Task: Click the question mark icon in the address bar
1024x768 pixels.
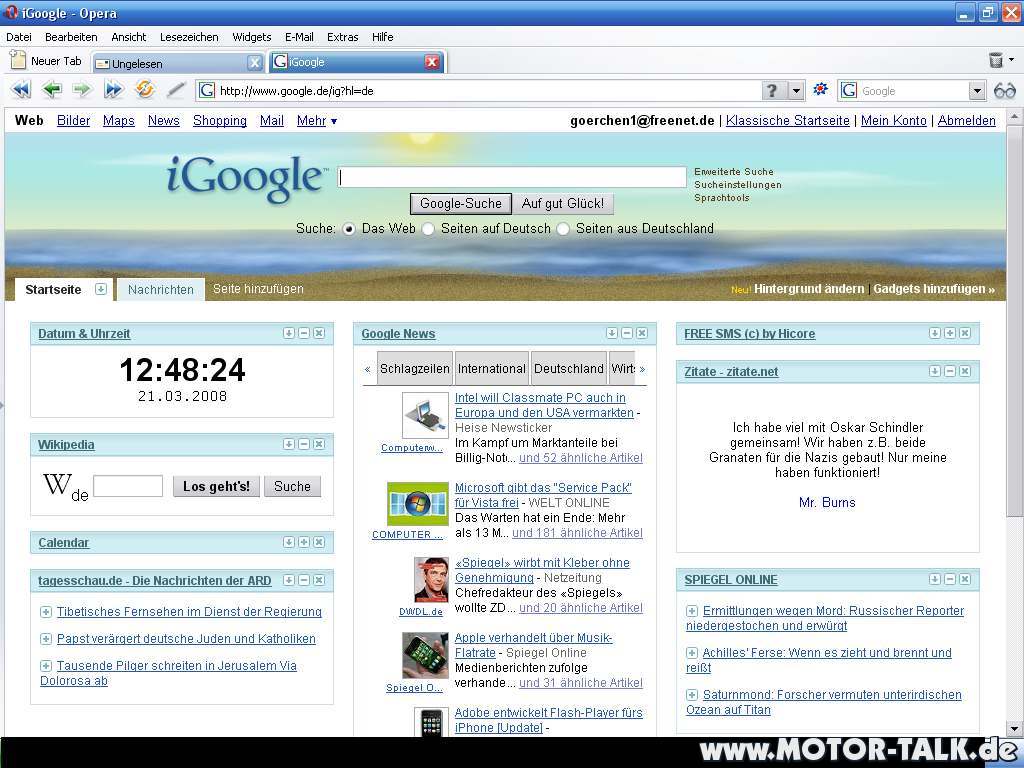Action: point(773,90)
